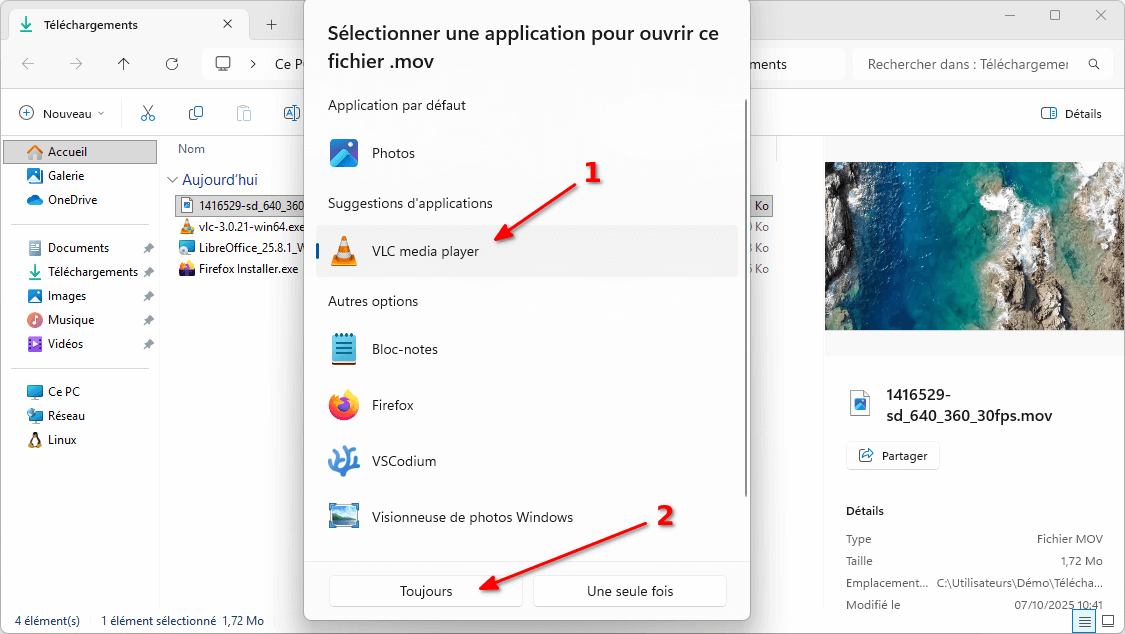Image resolution: width=1125 pixels, height=634 pixels.
Task: Open Galerie in the sidebar
Action: click(66, 176)
